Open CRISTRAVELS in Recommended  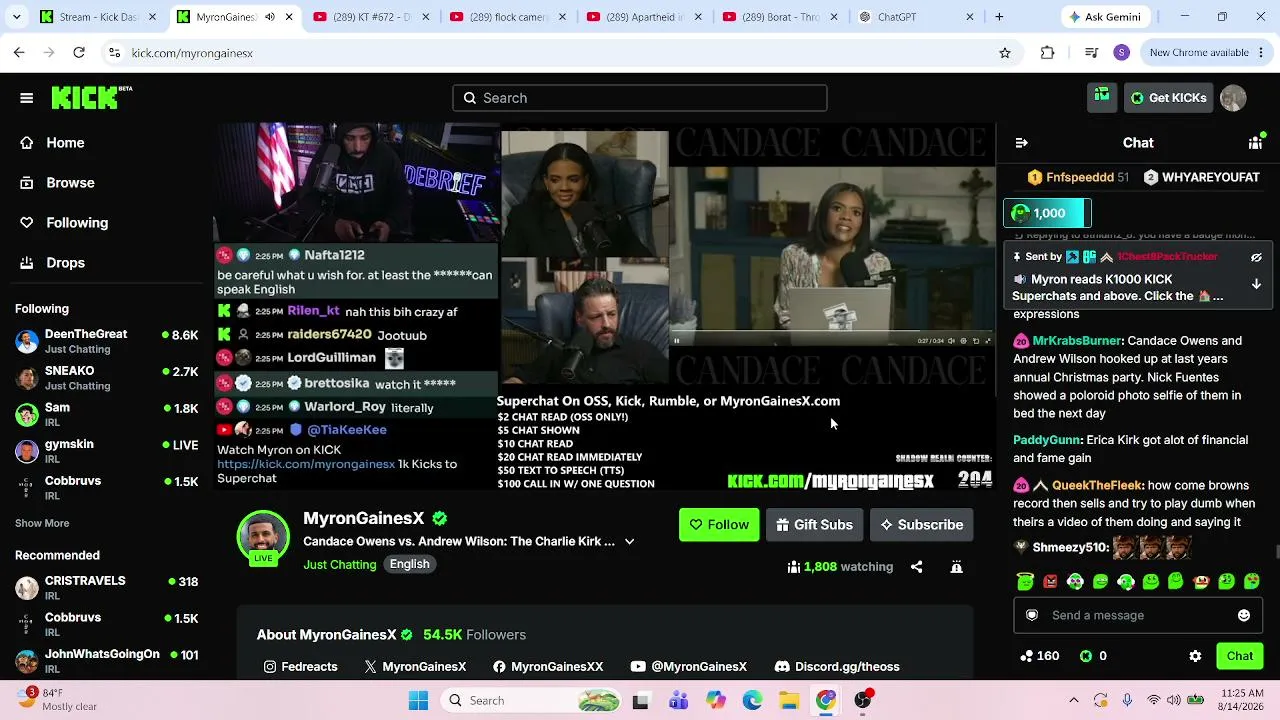click(x=106, y=587)
